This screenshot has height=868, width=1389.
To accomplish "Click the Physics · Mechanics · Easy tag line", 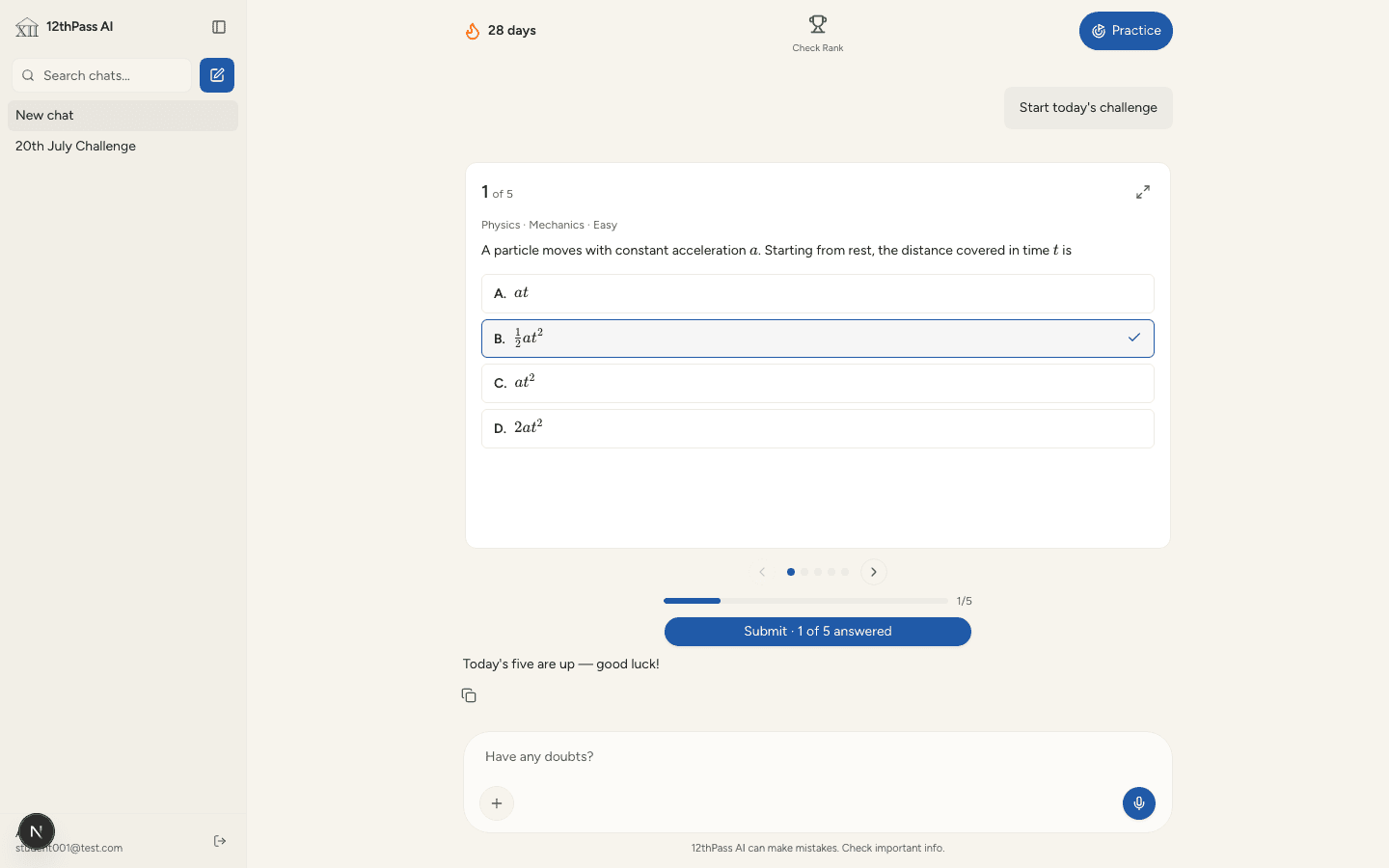I will click(x=549, y=225).
